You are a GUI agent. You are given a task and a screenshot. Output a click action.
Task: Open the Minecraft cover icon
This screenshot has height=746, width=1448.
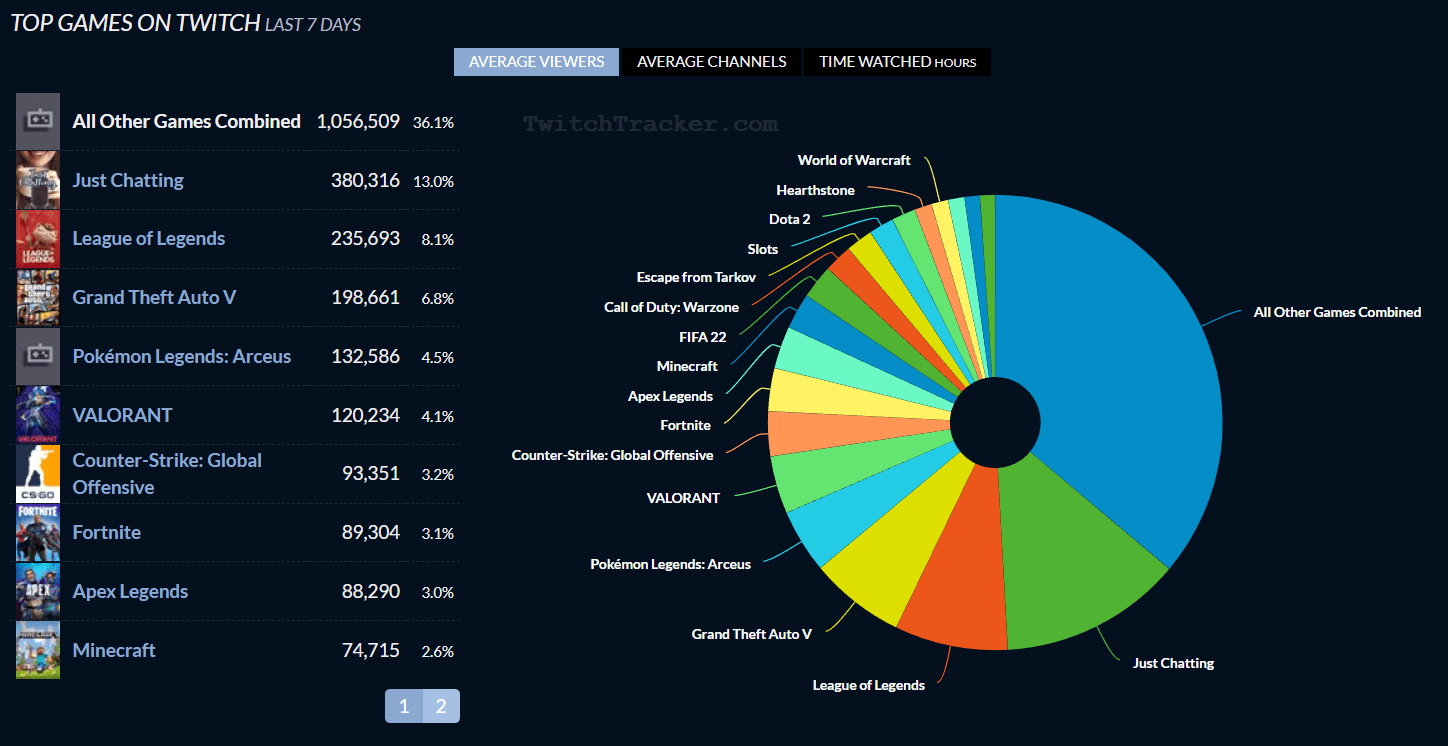[38, 650]
